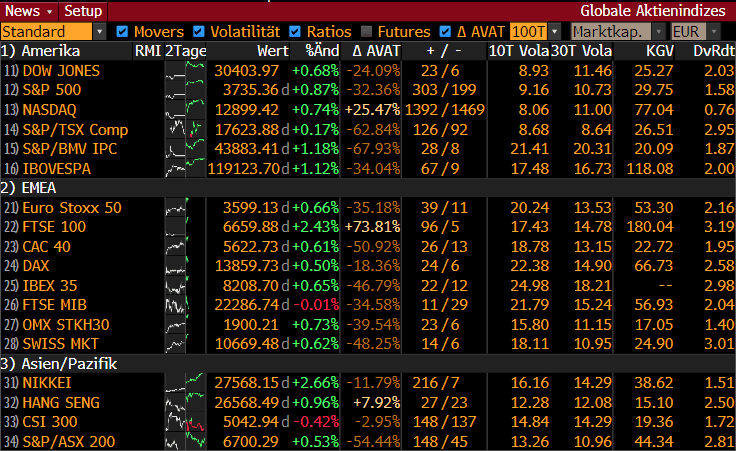Viewport: 736px width, 451px height.
Task: Select the IBOVESPA index
Action: pyautogui.click(x=56, y=168)
